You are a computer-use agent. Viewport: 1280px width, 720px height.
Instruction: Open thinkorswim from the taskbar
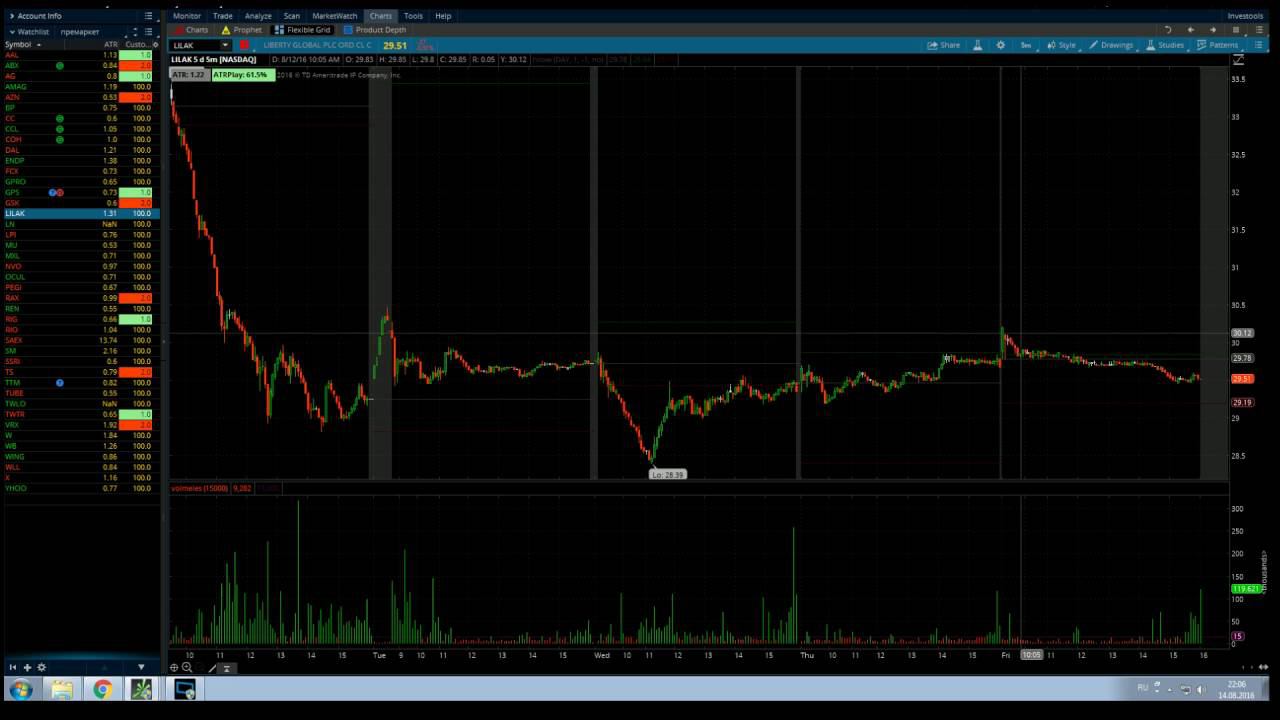(x=141, y=689)
